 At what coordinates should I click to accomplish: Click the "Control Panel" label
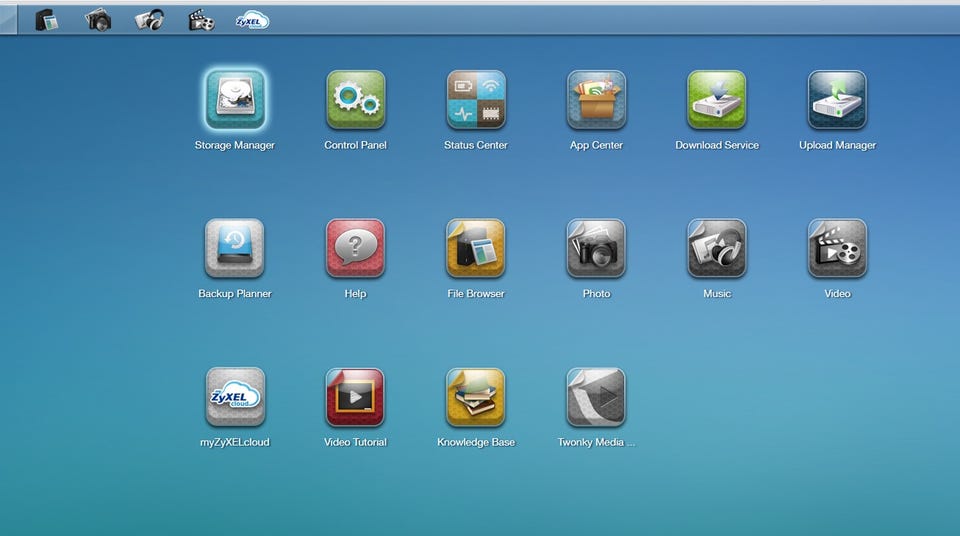(x=355, y=145)
